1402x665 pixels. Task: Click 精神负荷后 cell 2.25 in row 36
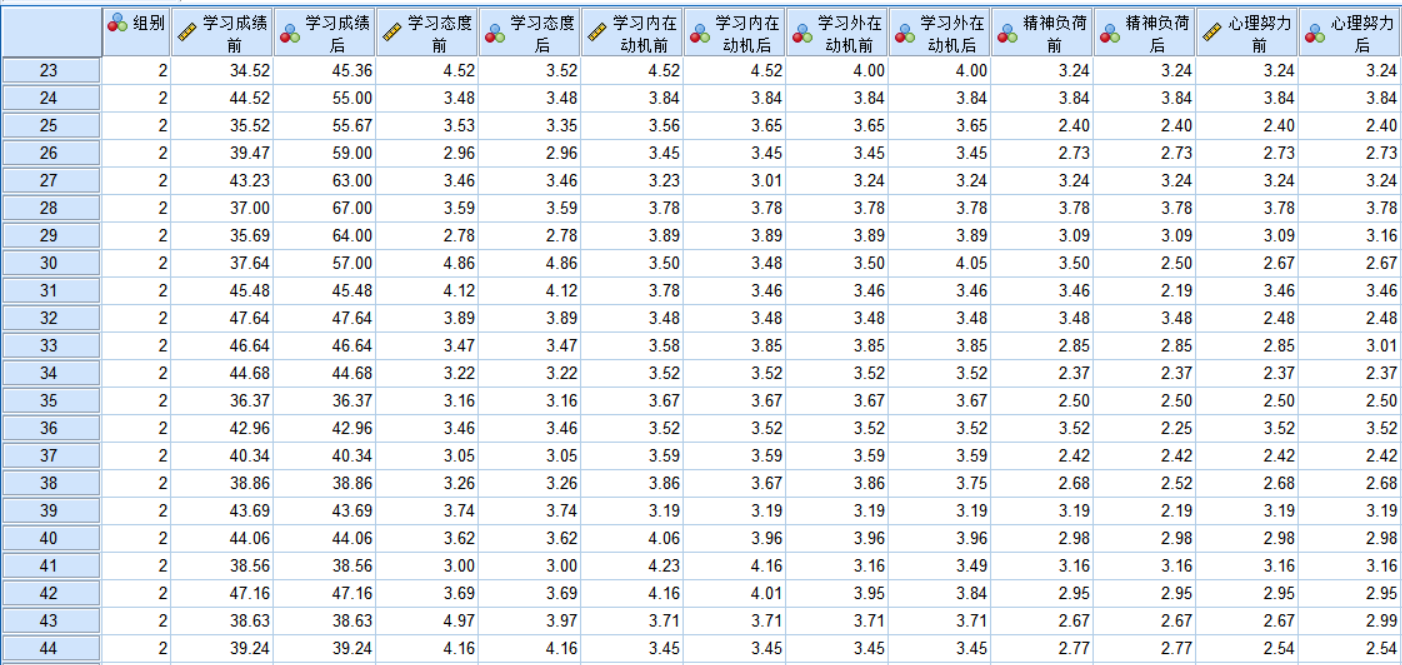pos(1145,428)
